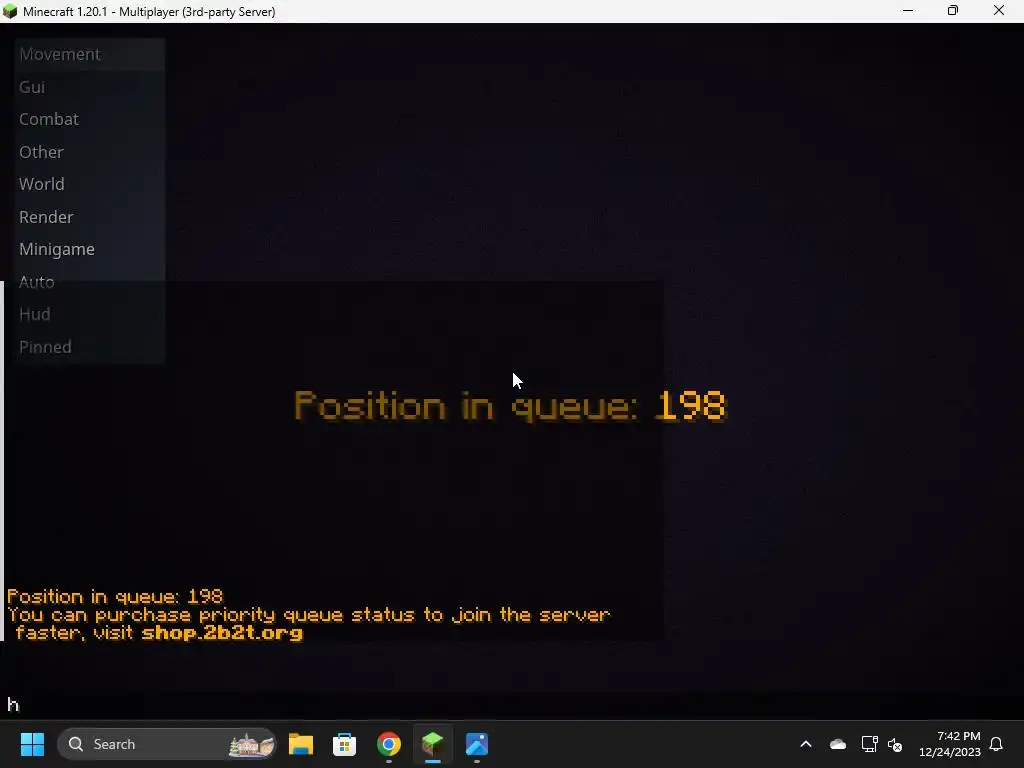Switch to Google Chrome in taskbar
This screenshot has height=768, width=1024.
[389, 744]
